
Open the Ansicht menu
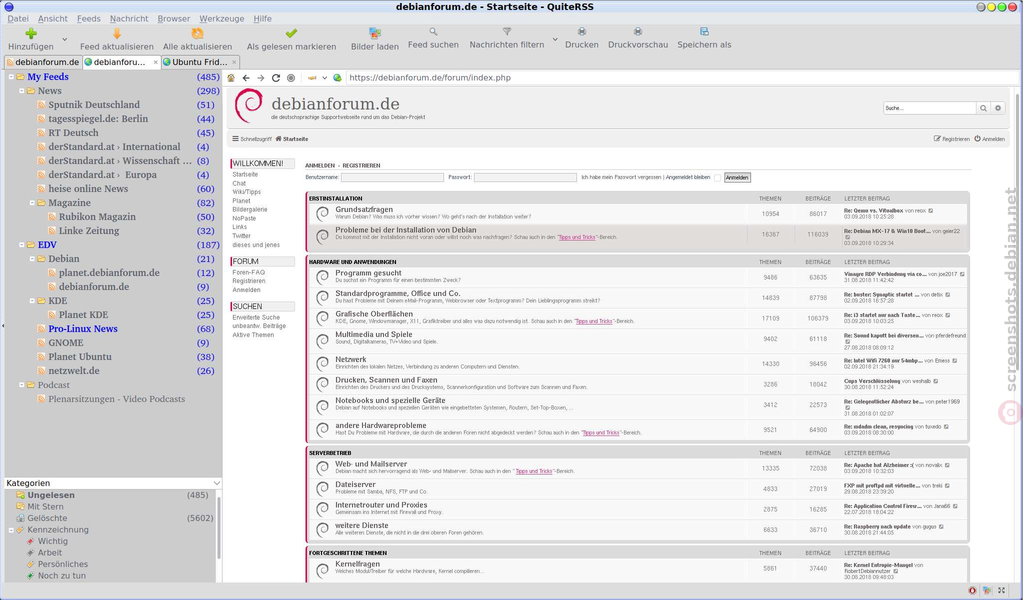pos(53,18)
